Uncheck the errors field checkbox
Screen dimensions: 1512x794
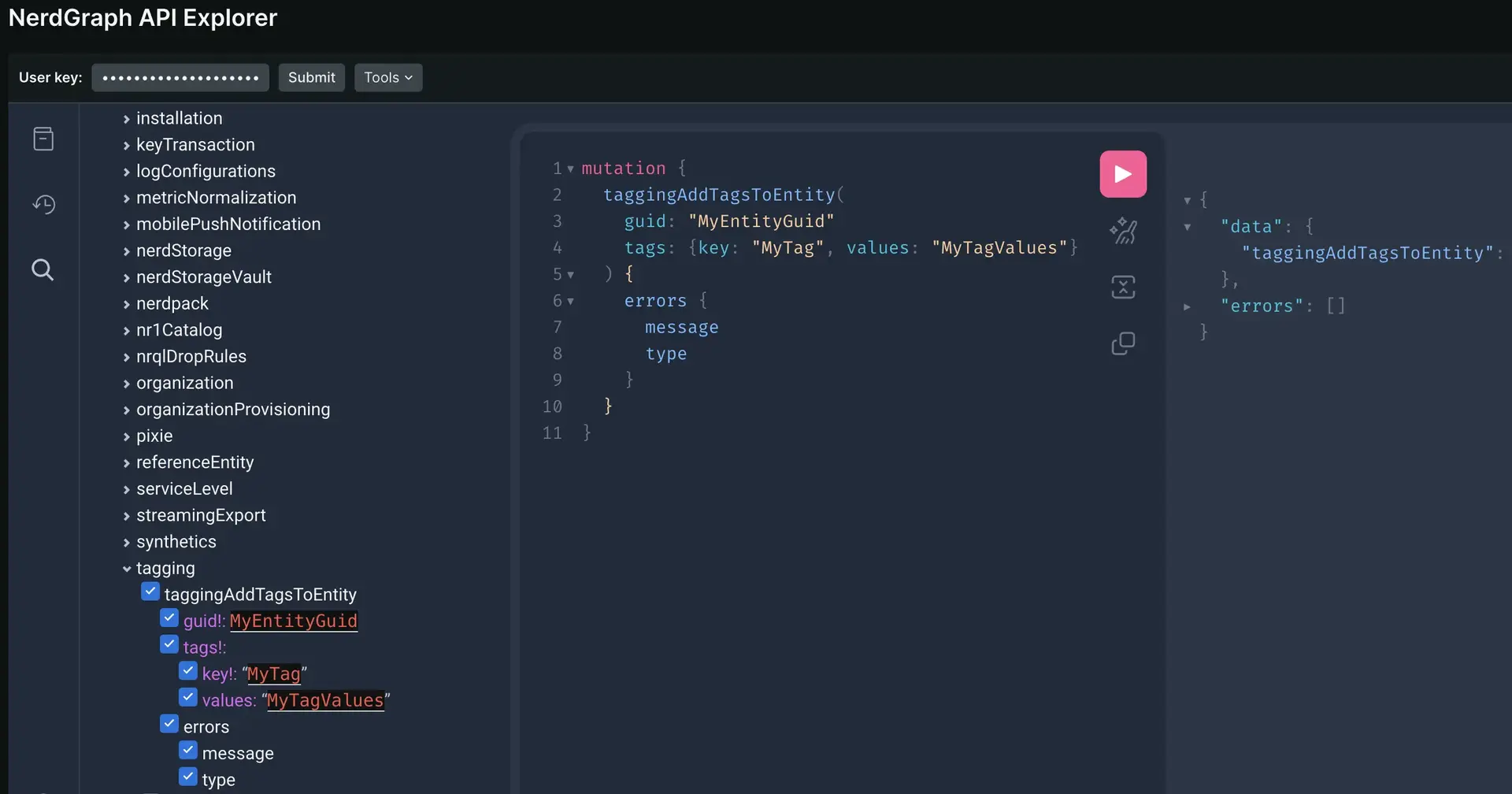click(169, 724)
